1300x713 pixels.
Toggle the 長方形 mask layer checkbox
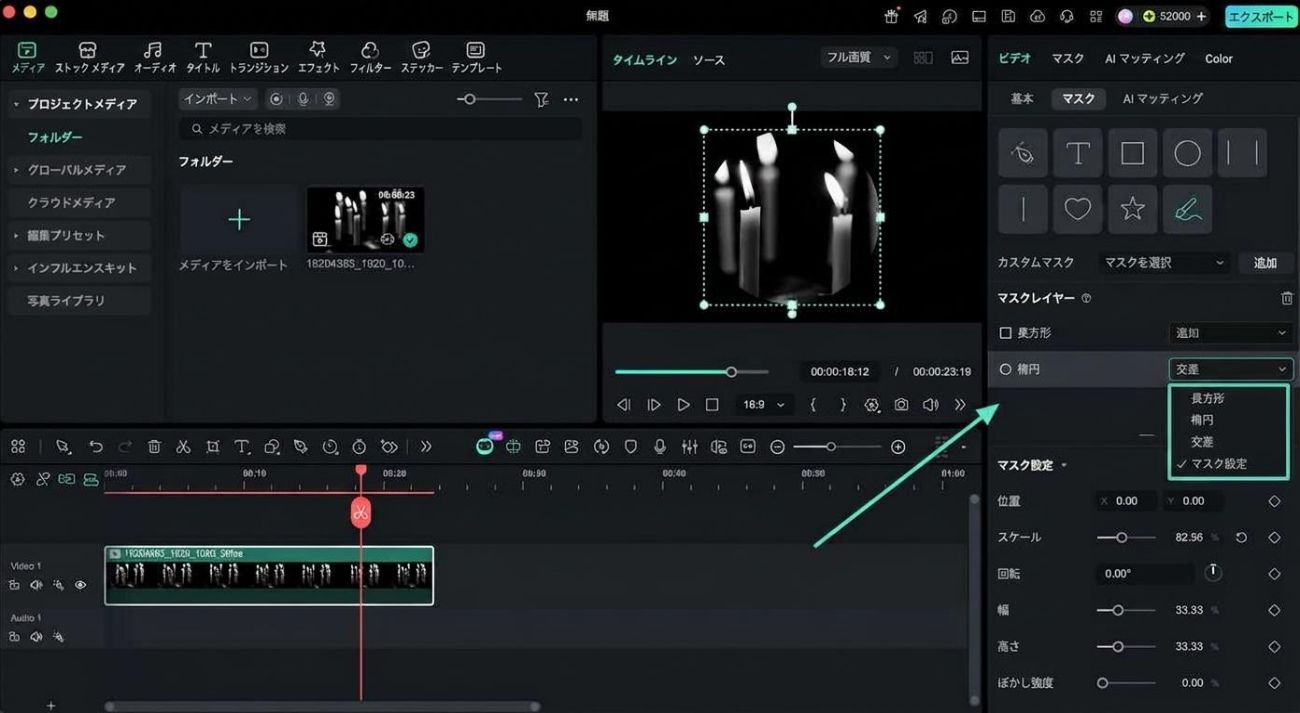pyautogui.click(x=1006, y=333)
